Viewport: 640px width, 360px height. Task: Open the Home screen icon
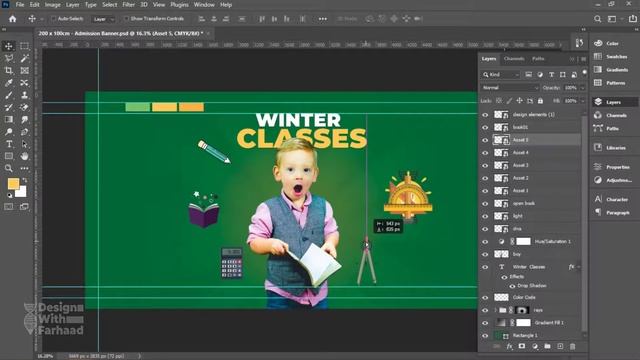click(x=13, y=19)
